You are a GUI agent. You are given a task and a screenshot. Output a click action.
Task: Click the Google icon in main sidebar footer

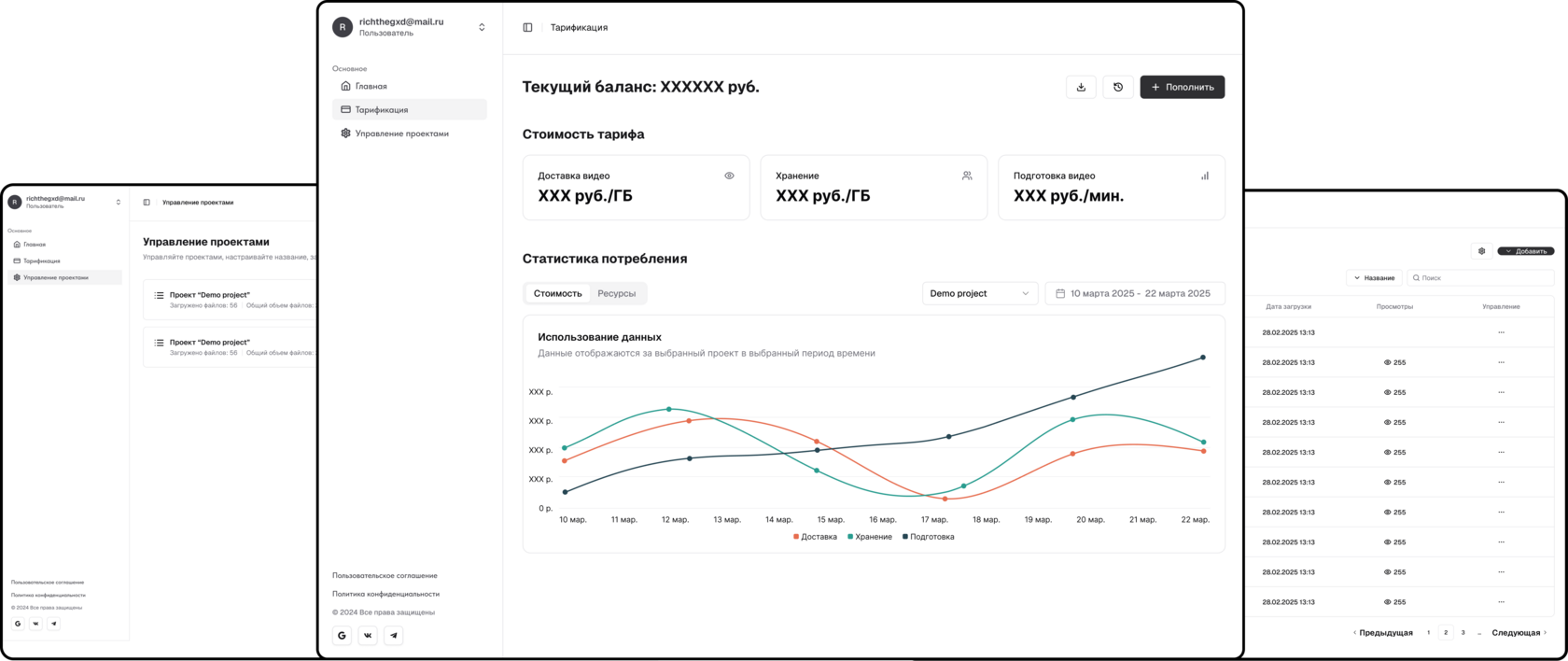click(342, 635)
